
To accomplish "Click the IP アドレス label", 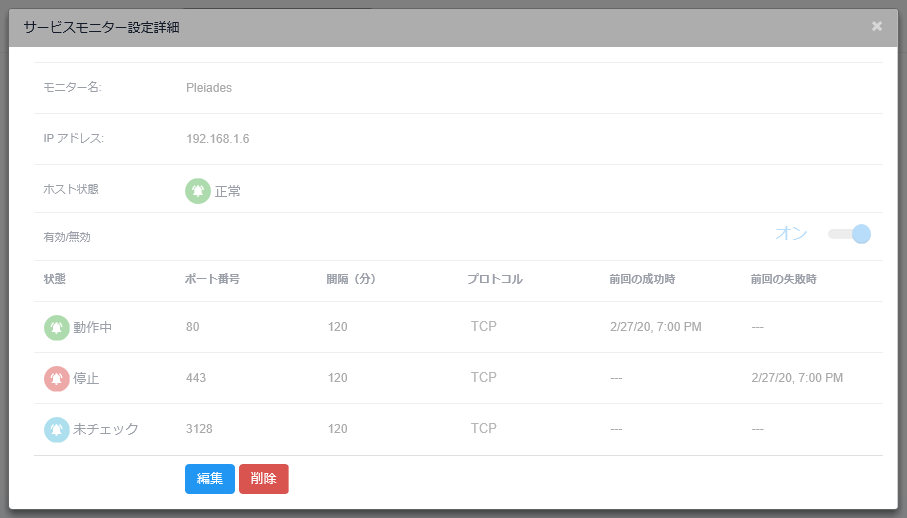I will [73, 138].
